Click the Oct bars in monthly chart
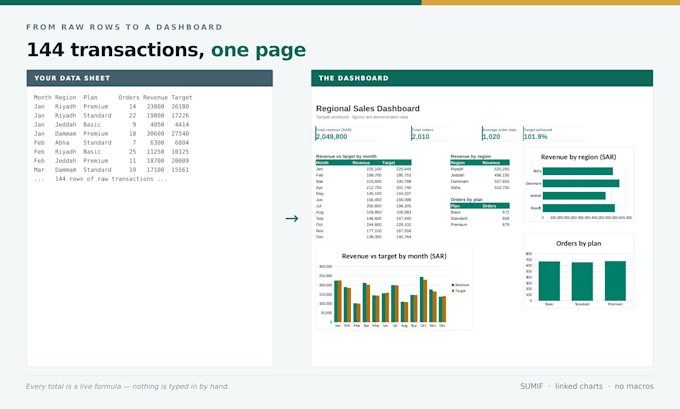 (423, 299)
